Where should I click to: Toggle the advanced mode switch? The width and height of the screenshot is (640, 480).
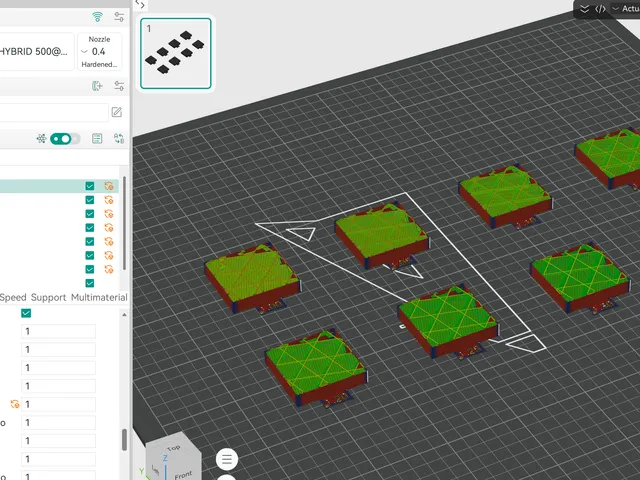[64, 139]
